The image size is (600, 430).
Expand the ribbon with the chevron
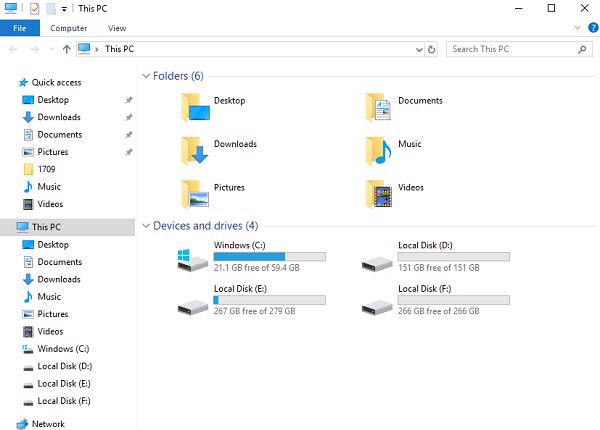[x=578, y=28]
